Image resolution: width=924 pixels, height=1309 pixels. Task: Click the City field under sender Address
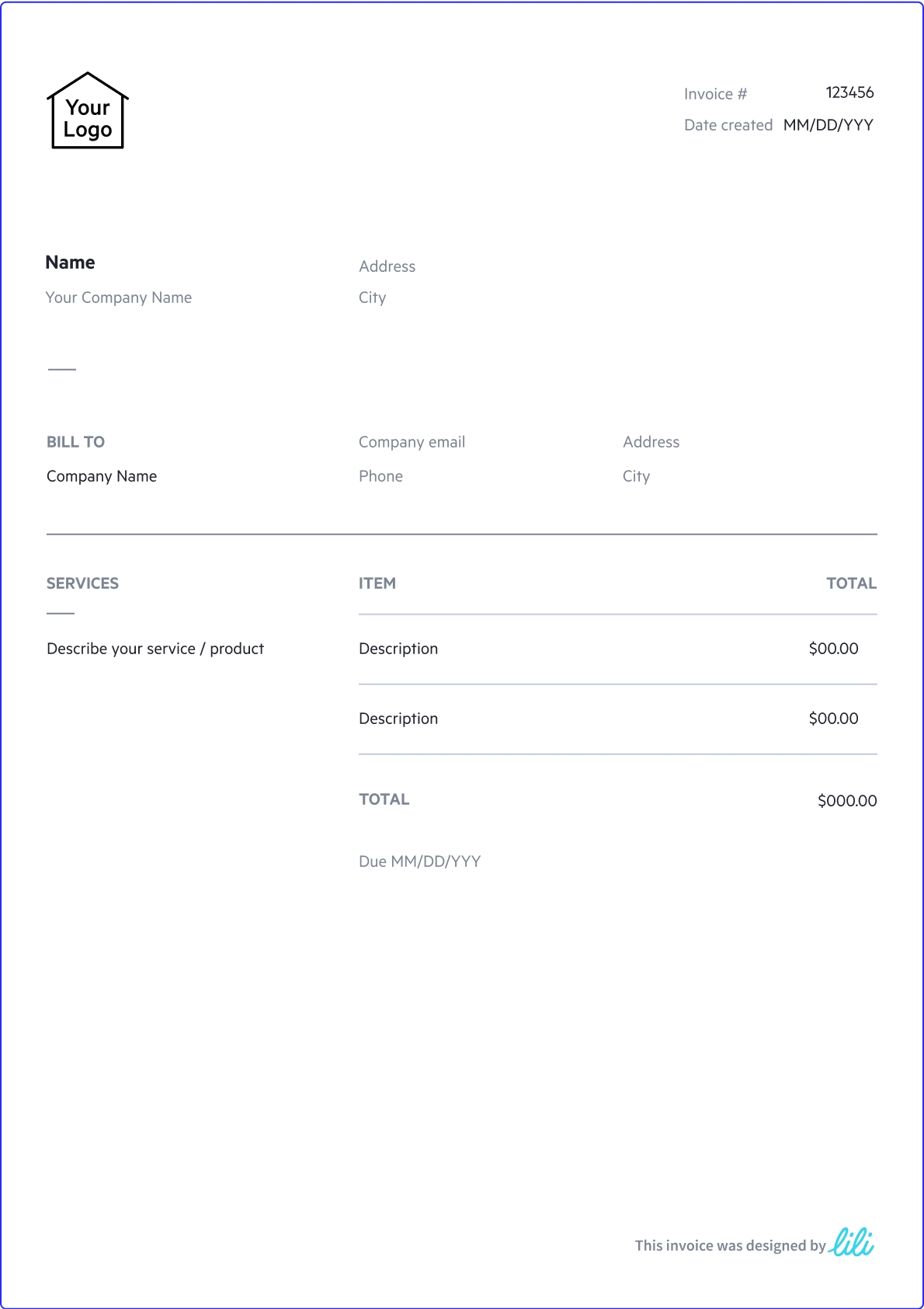click(372, 298)
